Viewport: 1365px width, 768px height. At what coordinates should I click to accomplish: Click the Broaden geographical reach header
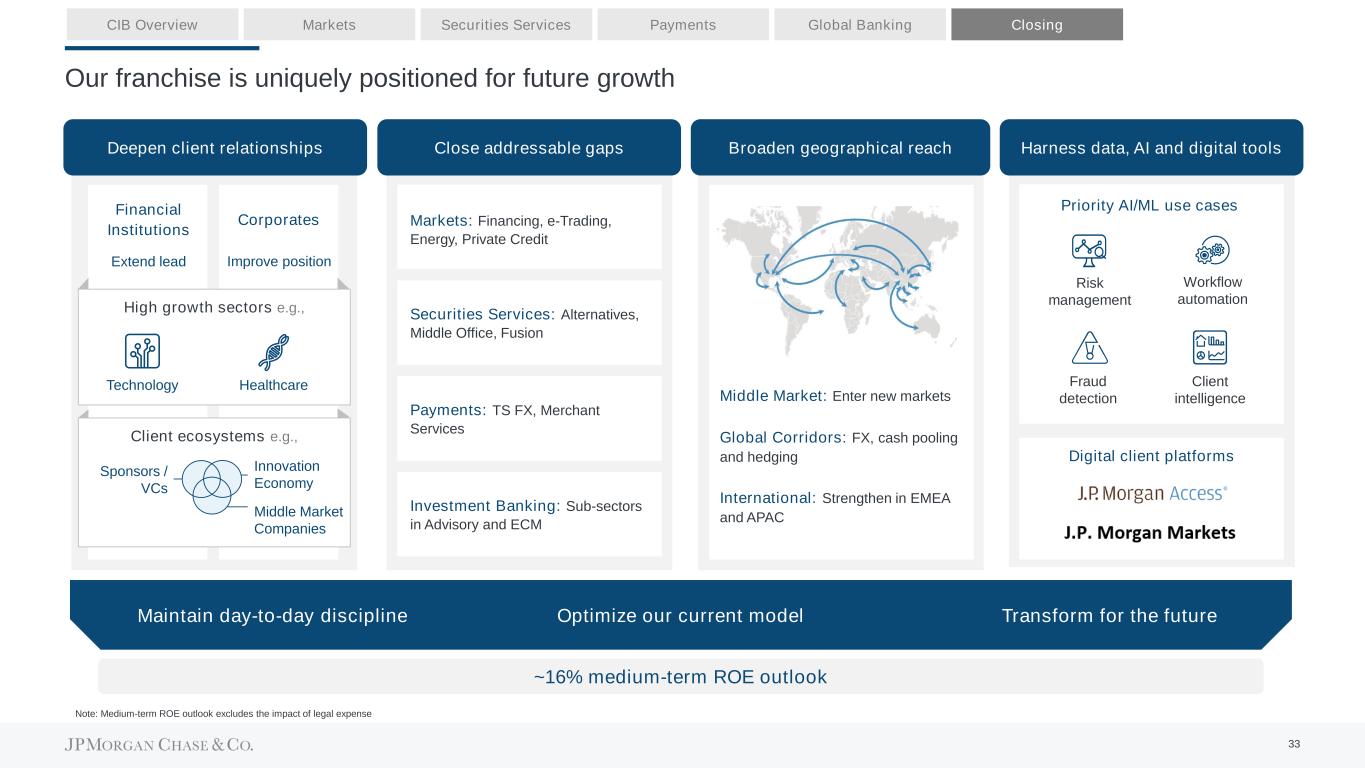(840, 148)
